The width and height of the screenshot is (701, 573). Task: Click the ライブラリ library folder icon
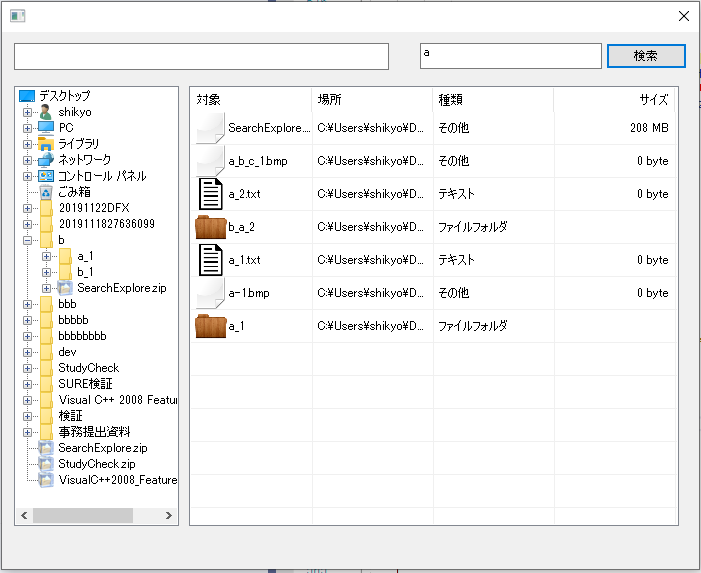tap(46, 144)
